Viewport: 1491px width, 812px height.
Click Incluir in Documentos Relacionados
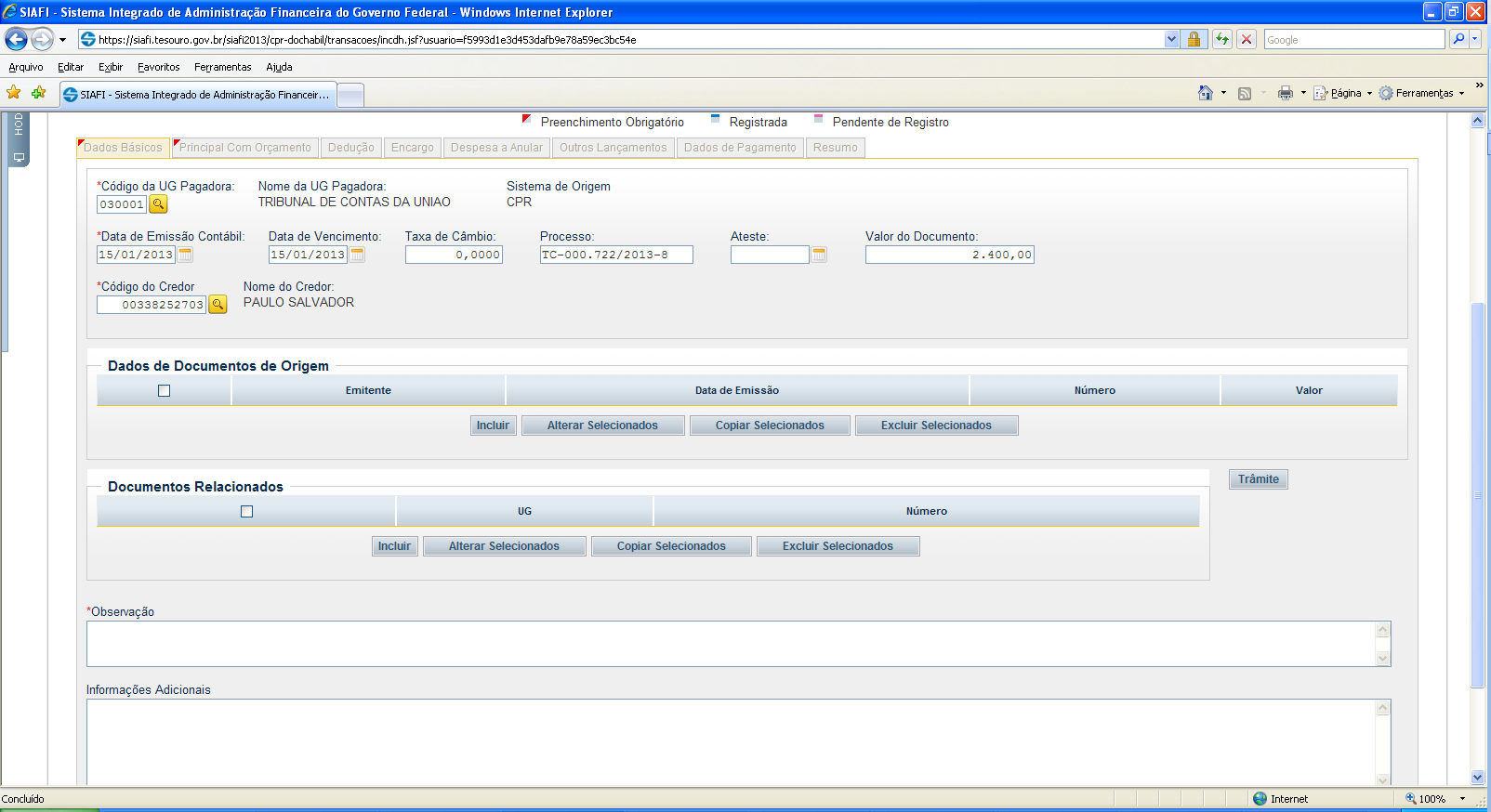pyautogui.click(x=394, y=546)
